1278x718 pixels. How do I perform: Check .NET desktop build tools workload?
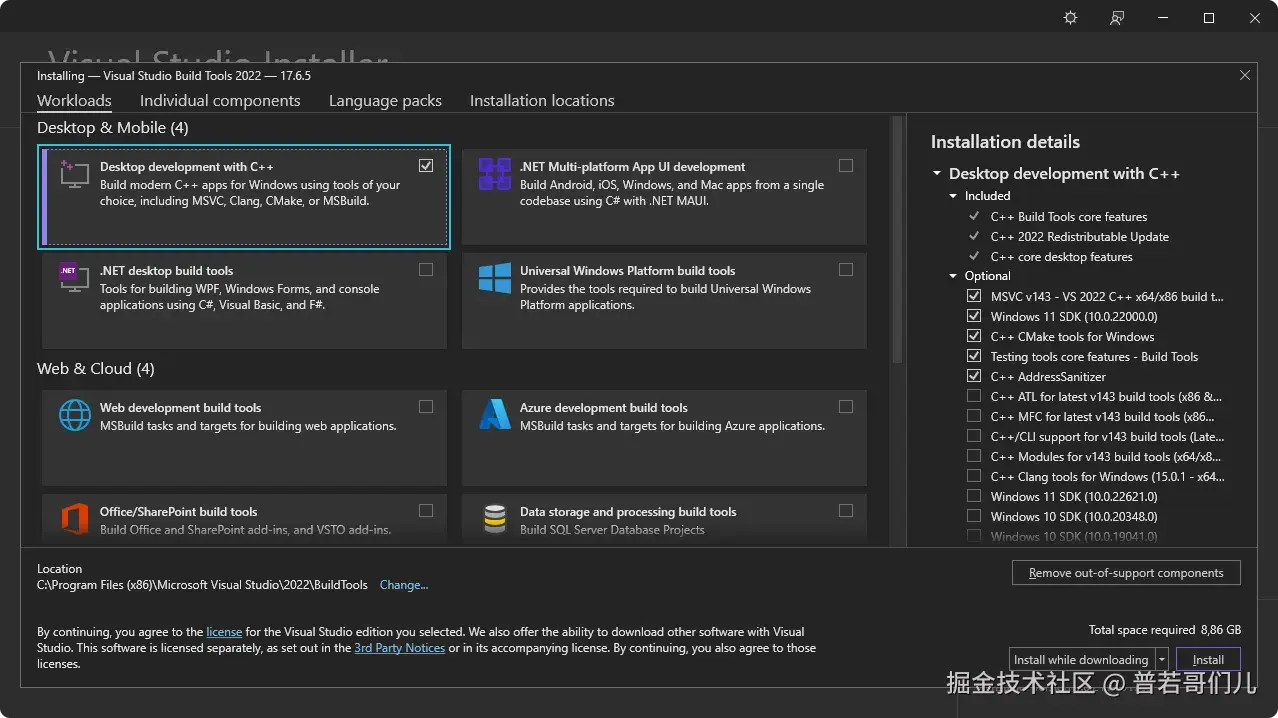pyautogui.click(x=426, y=270)
